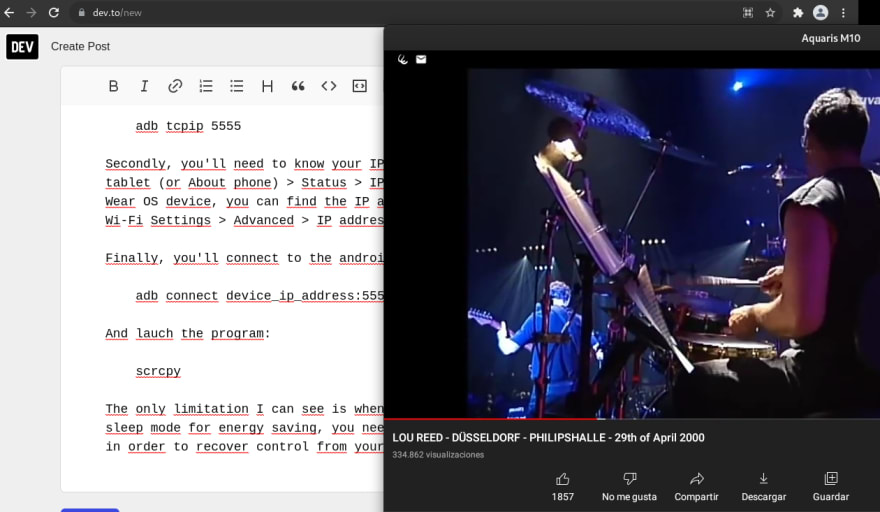
Task: Share the video with Compartir
Action: coord(696,487)
